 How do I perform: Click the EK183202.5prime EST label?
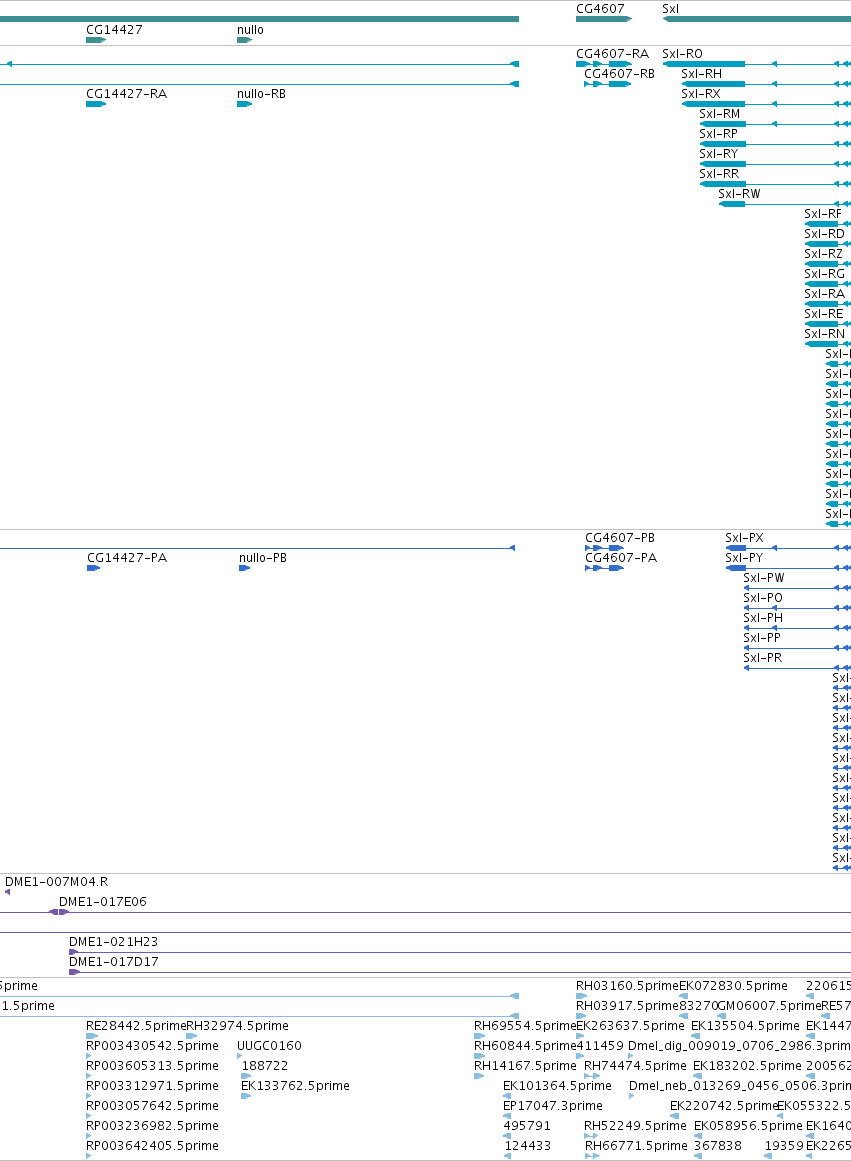(x=747, y=1066)
